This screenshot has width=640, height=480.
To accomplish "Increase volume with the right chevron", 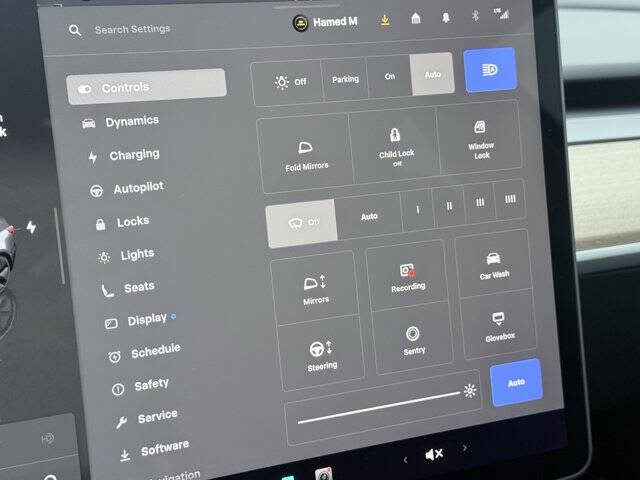I will click(465, 448).
